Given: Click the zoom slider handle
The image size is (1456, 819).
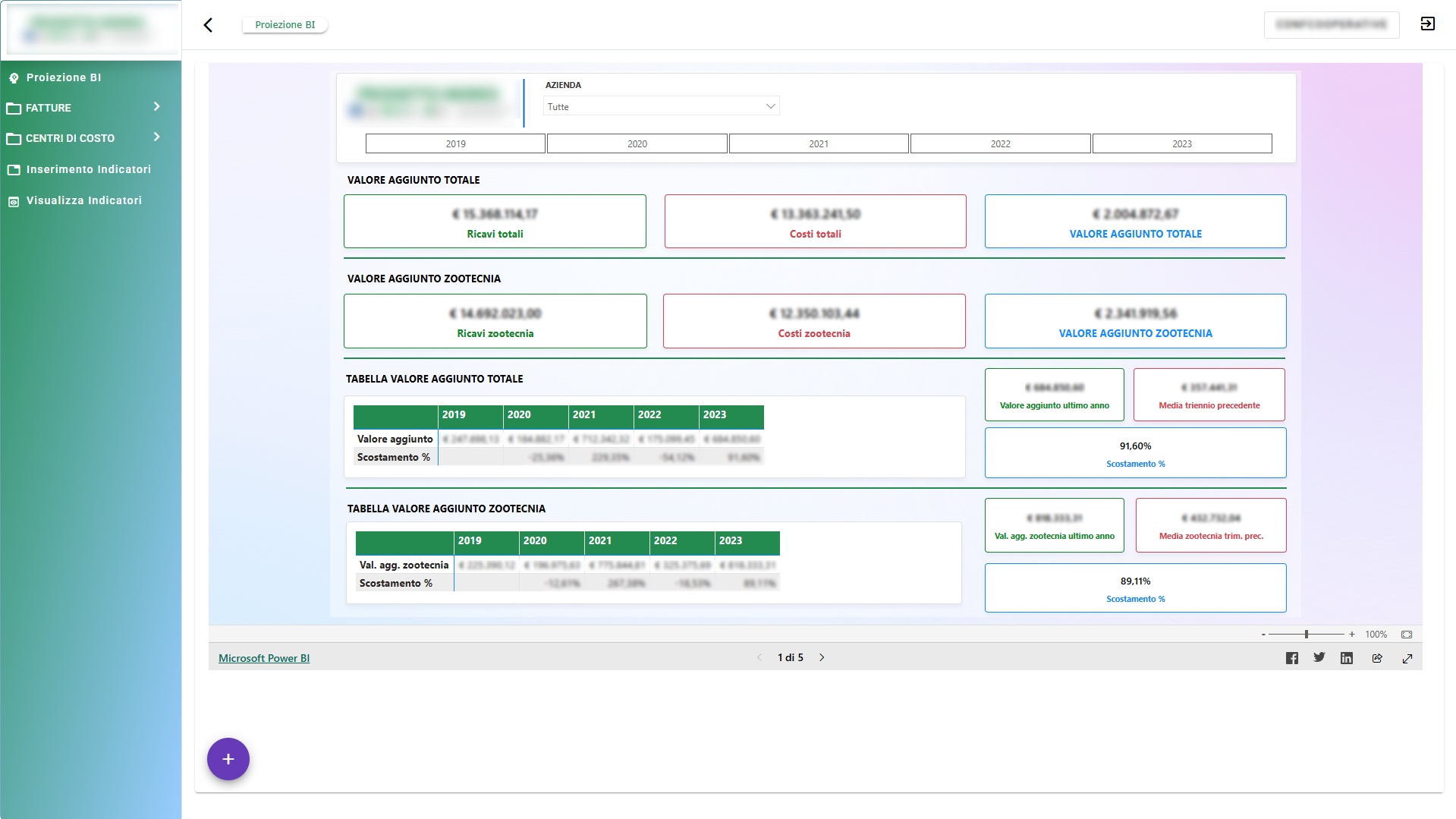Looking at the screenshot, I should pyautogui.click(x=1306, y=635).
